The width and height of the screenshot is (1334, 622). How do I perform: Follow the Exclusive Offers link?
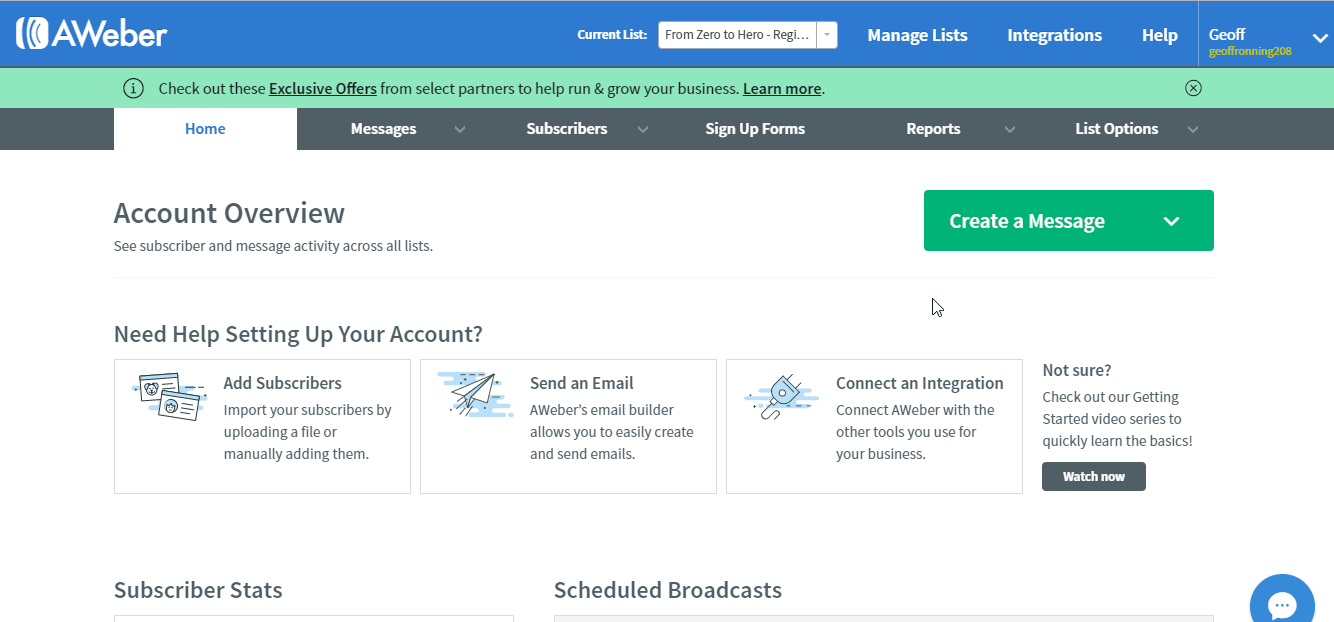(323, 88)
